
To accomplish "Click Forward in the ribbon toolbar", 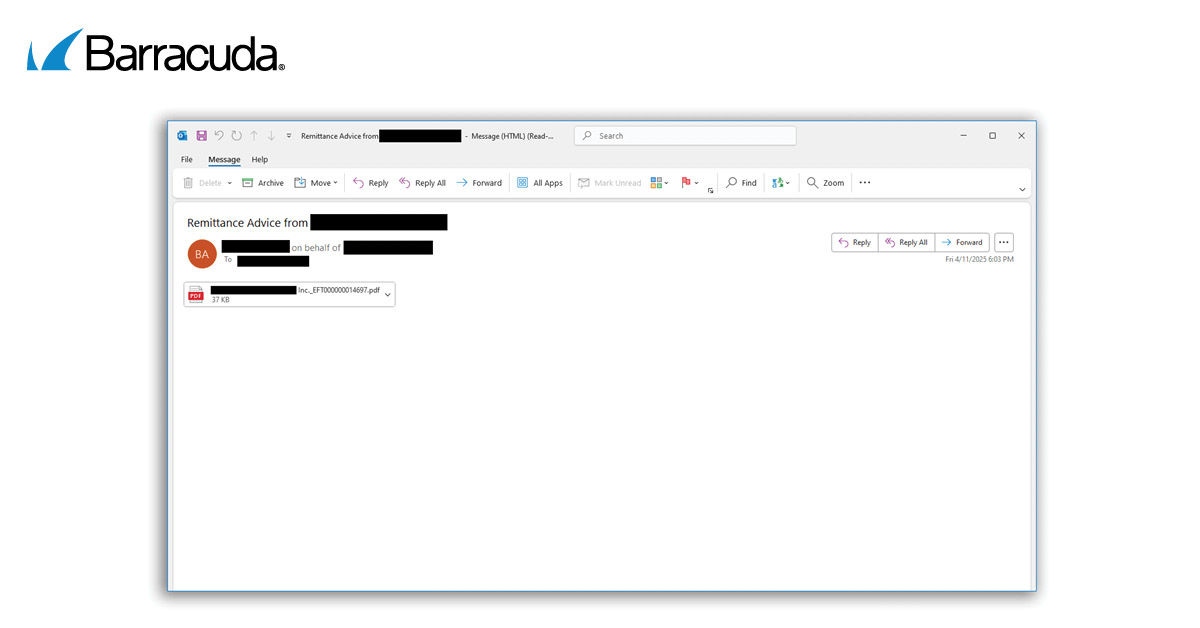I will click(479, 183).
